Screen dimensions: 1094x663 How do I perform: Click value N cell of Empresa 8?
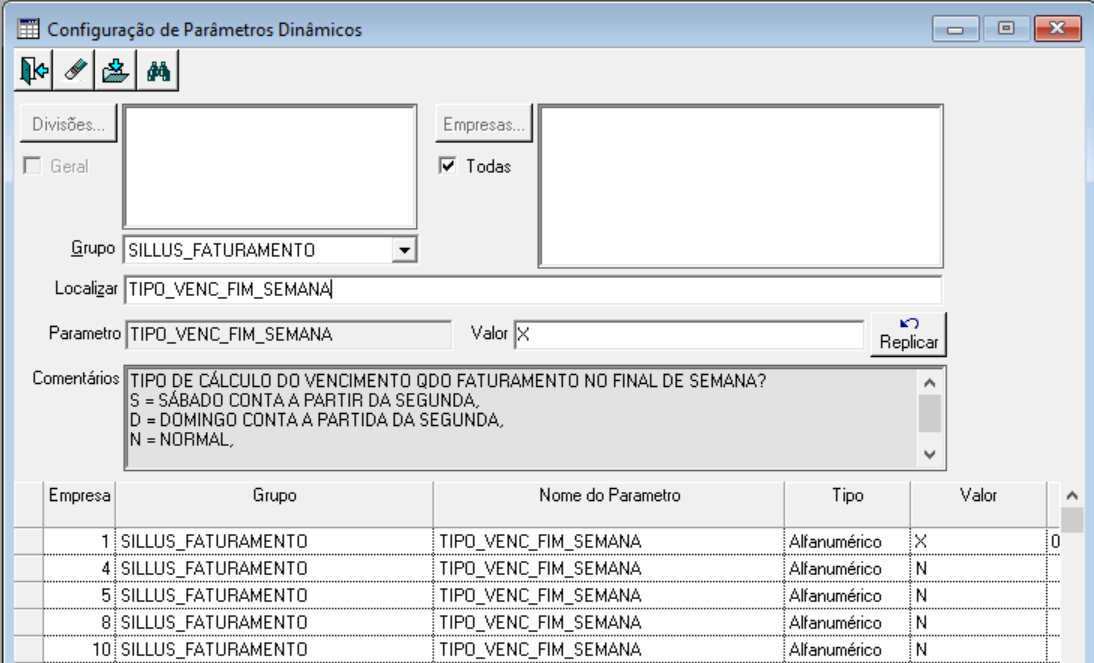pos(978,623)
